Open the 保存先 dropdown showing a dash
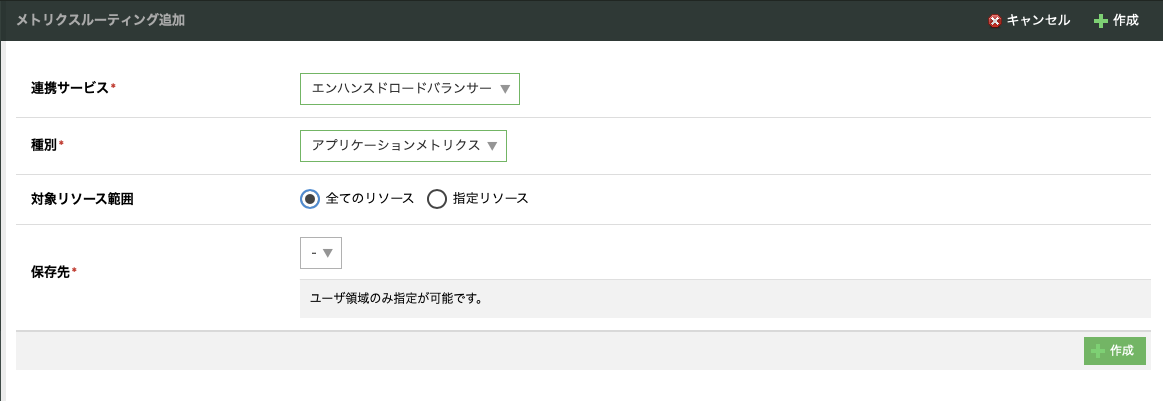The image size is (1163, 401). pyautogui.click(x=320, y=253)
